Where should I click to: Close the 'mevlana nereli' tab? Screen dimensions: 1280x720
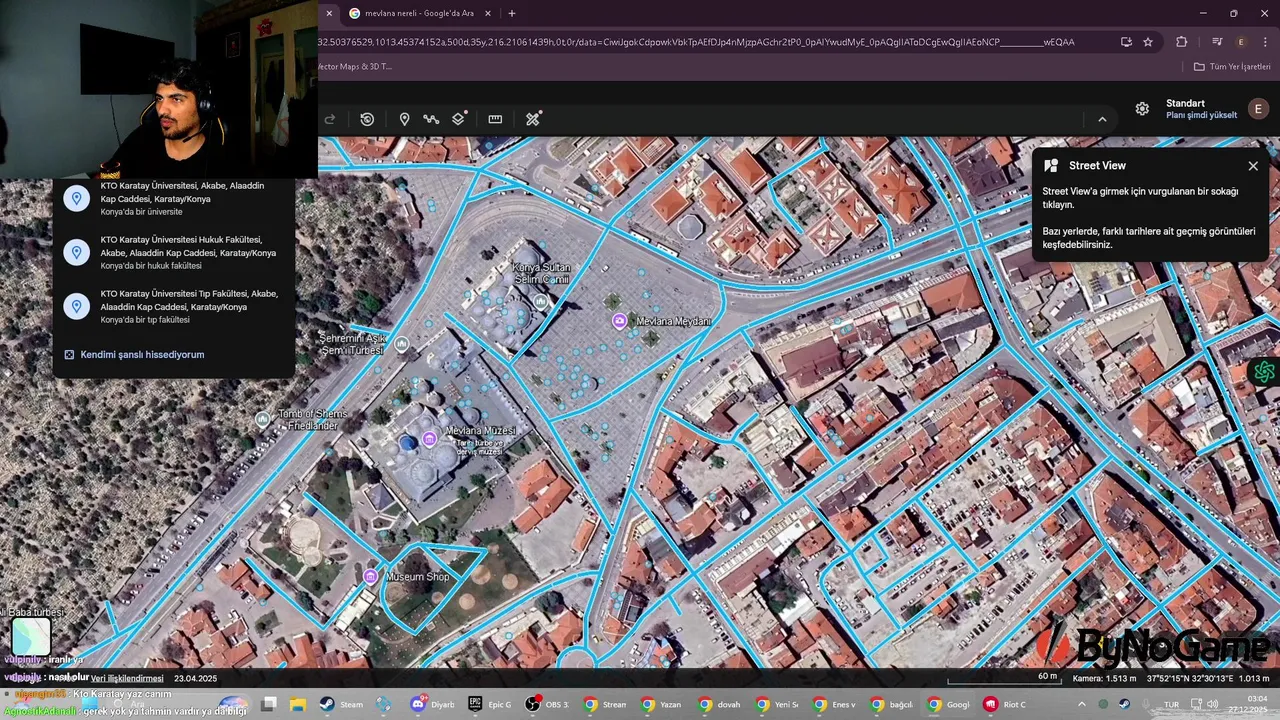coord(488,14)
